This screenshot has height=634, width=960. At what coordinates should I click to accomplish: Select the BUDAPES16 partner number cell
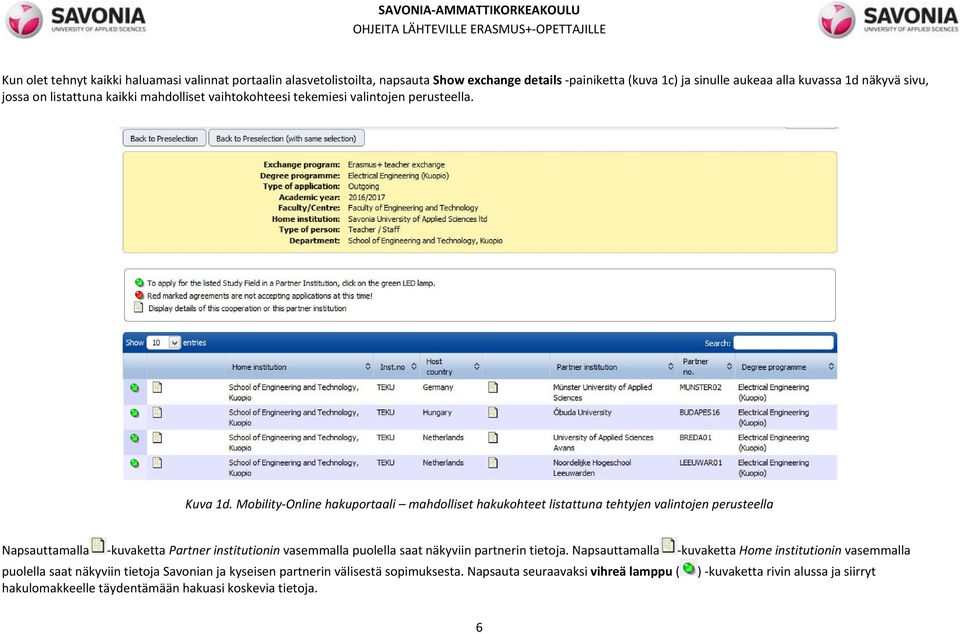coord(700,412)
